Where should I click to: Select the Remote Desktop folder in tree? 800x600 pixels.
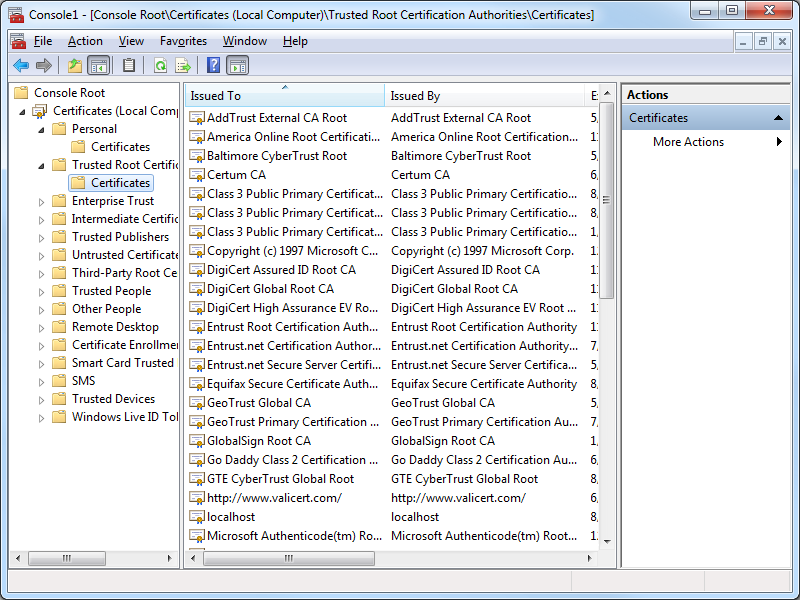[x=115, y=327]
